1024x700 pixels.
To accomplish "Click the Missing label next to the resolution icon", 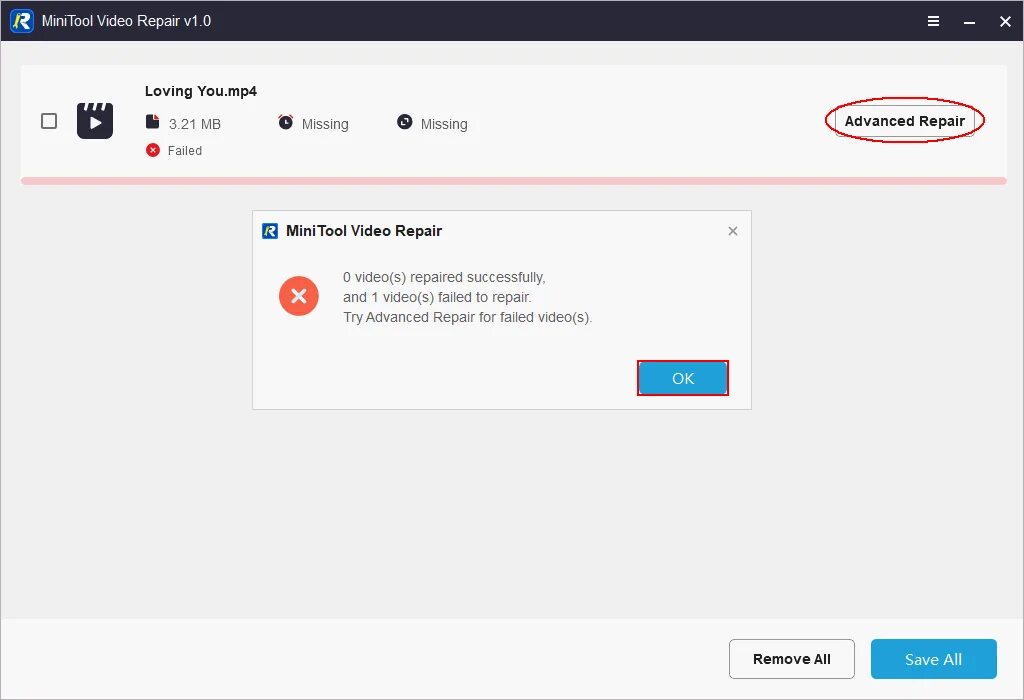I will pyautogui.click(x=444, y=124).
